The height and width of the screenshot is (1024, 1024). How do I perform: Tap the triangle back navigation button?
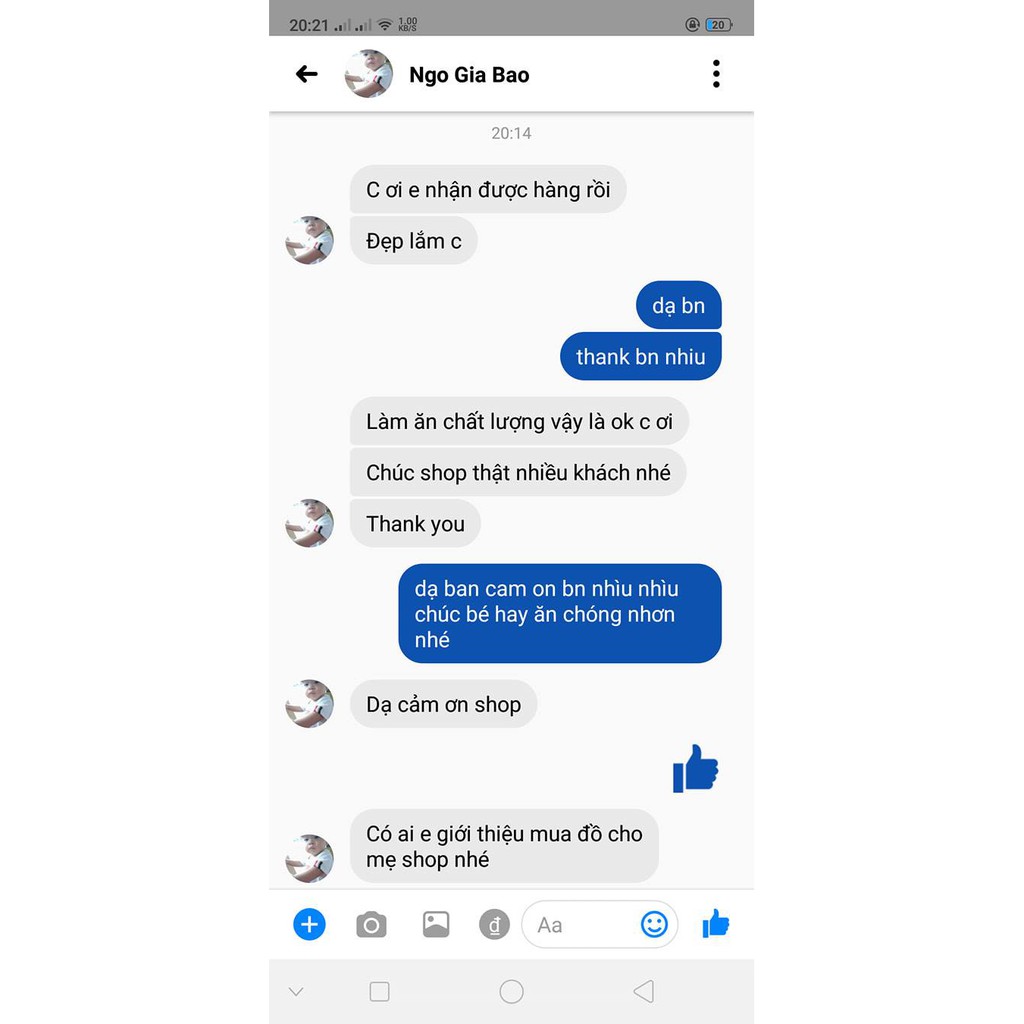[644, 991]
